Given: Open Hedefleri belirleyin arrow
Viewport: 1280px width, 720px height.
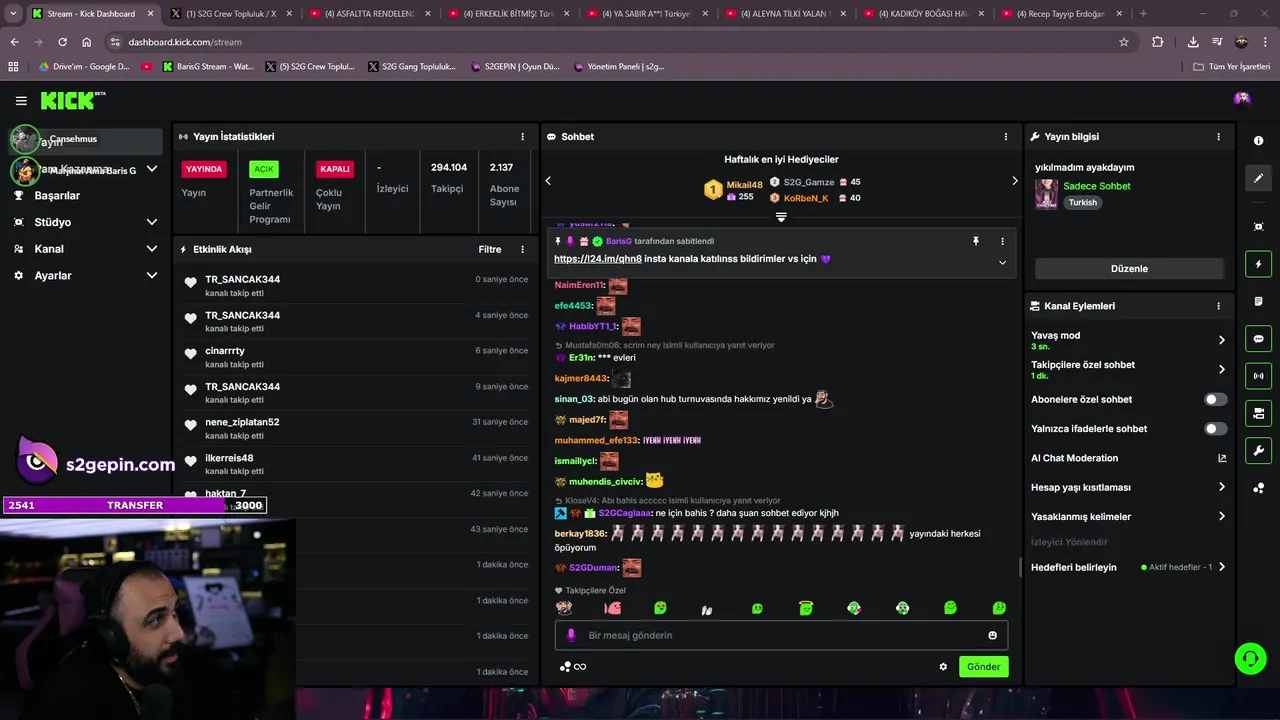Looking at the screenshot, I should [x=1221, y=567].
